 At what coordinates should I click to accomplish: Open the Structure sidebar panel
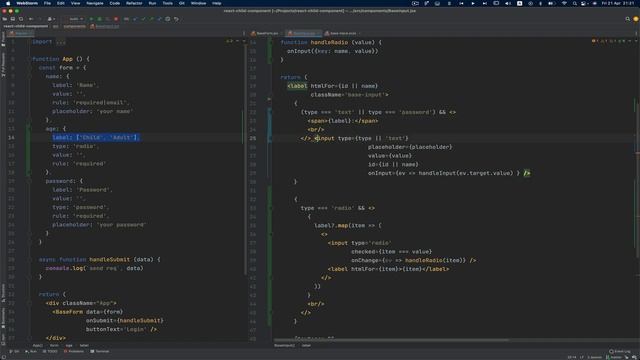(3, 293)
